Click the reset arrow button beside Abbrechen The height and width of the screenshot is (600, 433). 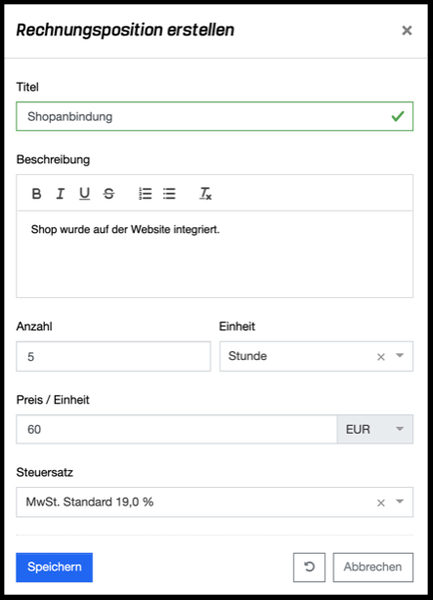pos(309,567)
